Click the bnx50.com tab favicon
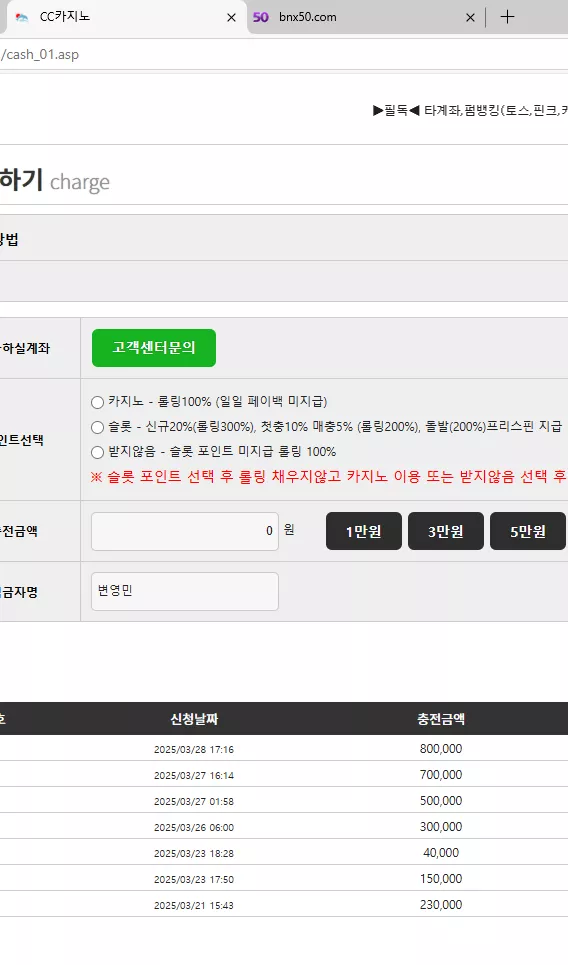Viewport: 568px width, 965px height. (261, 17)
